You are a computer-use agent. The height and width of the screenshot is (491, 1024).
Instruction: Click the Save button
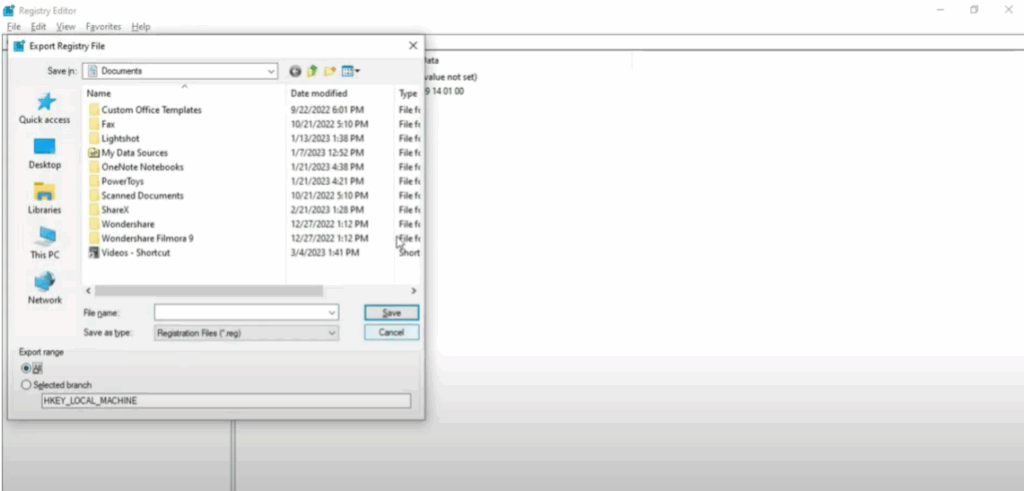pyautogui.click(x=391, y=313)
